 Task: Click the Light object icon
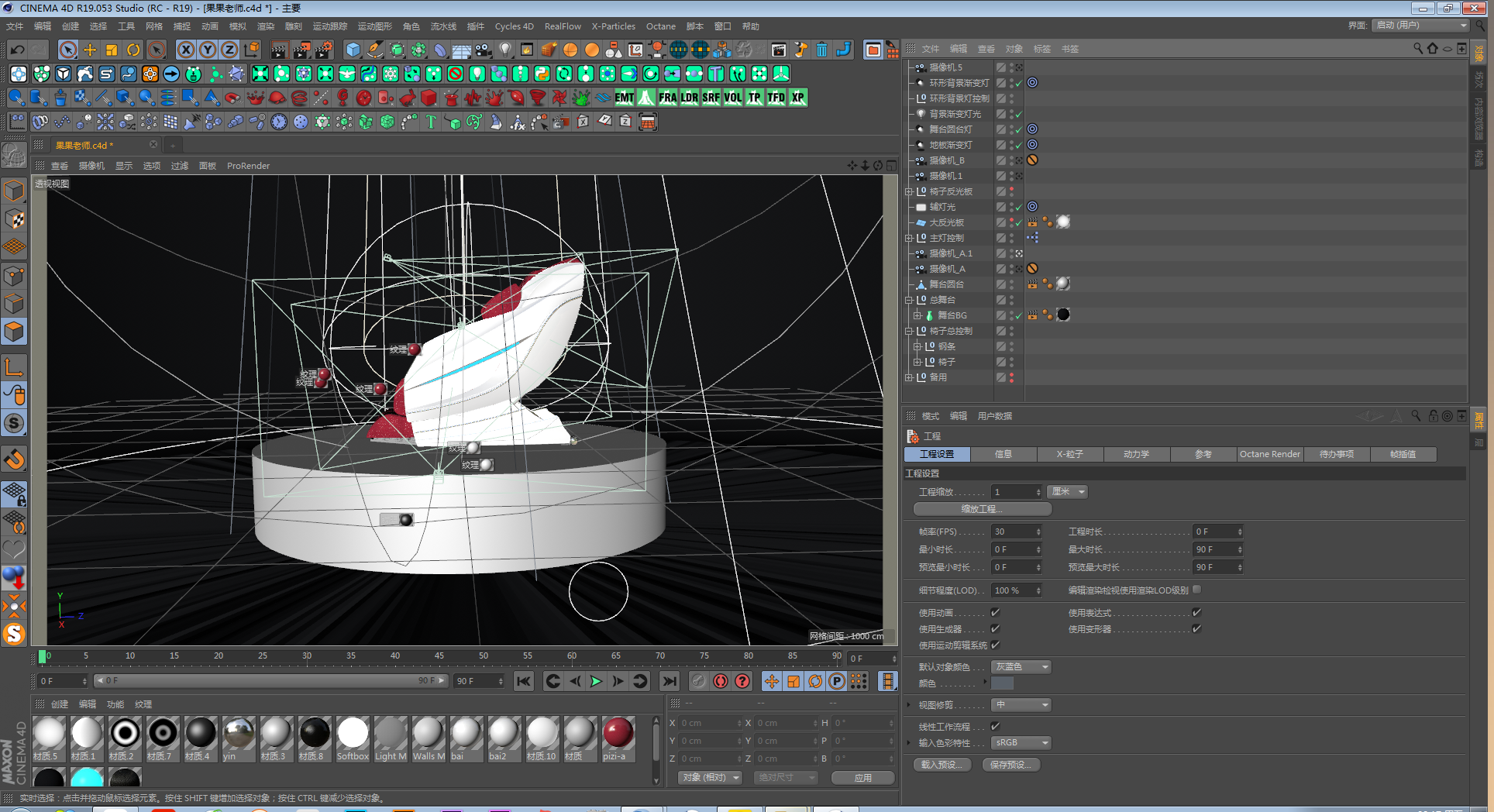click(x=505, y=50)
